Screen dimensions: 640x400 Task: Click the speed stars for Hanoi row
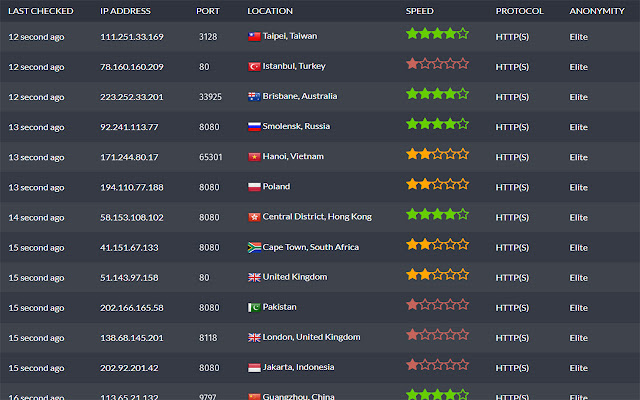click(437, 154)
